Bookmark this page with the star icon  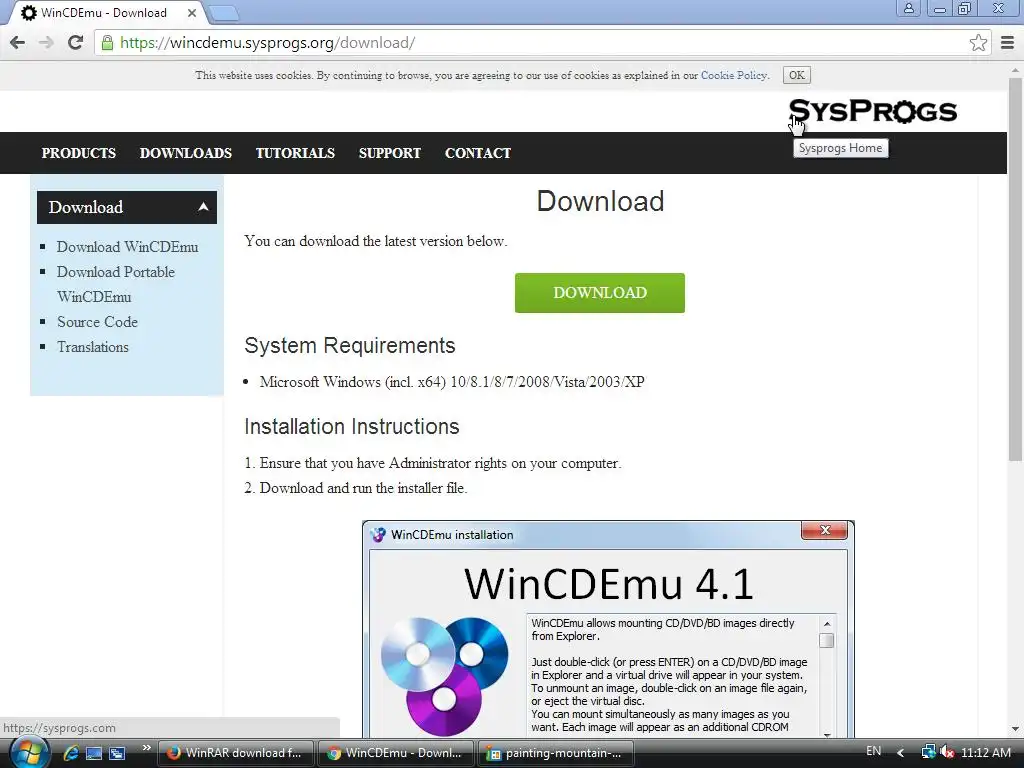coord(978,43)
